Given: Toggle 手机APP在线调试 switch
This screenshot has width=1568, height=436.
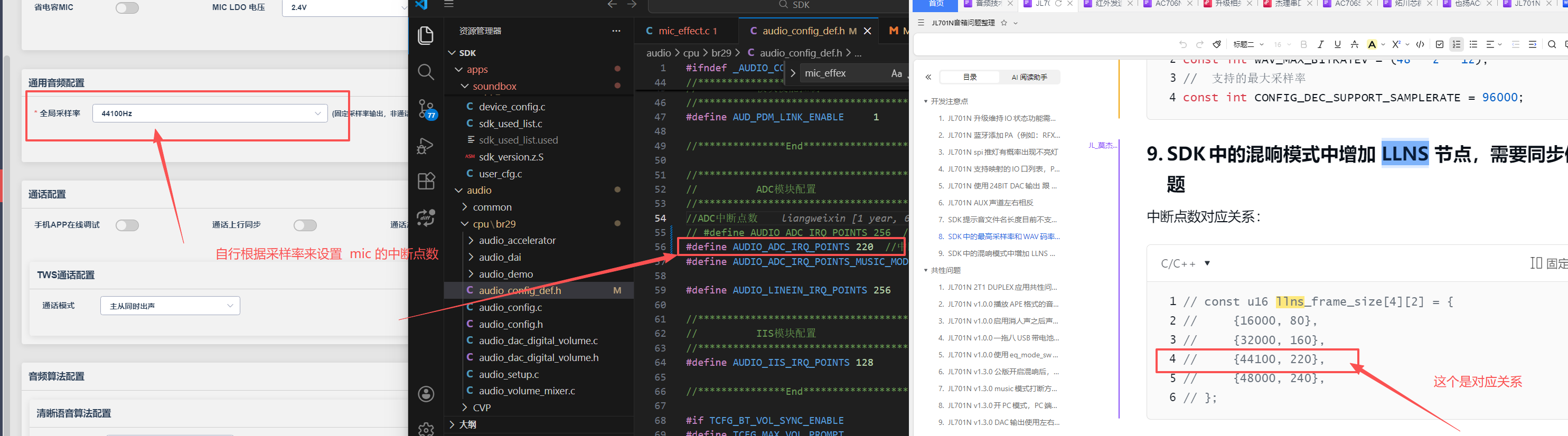Looking at the screenshot, I should pyautogui.click(x=127, y=225).
